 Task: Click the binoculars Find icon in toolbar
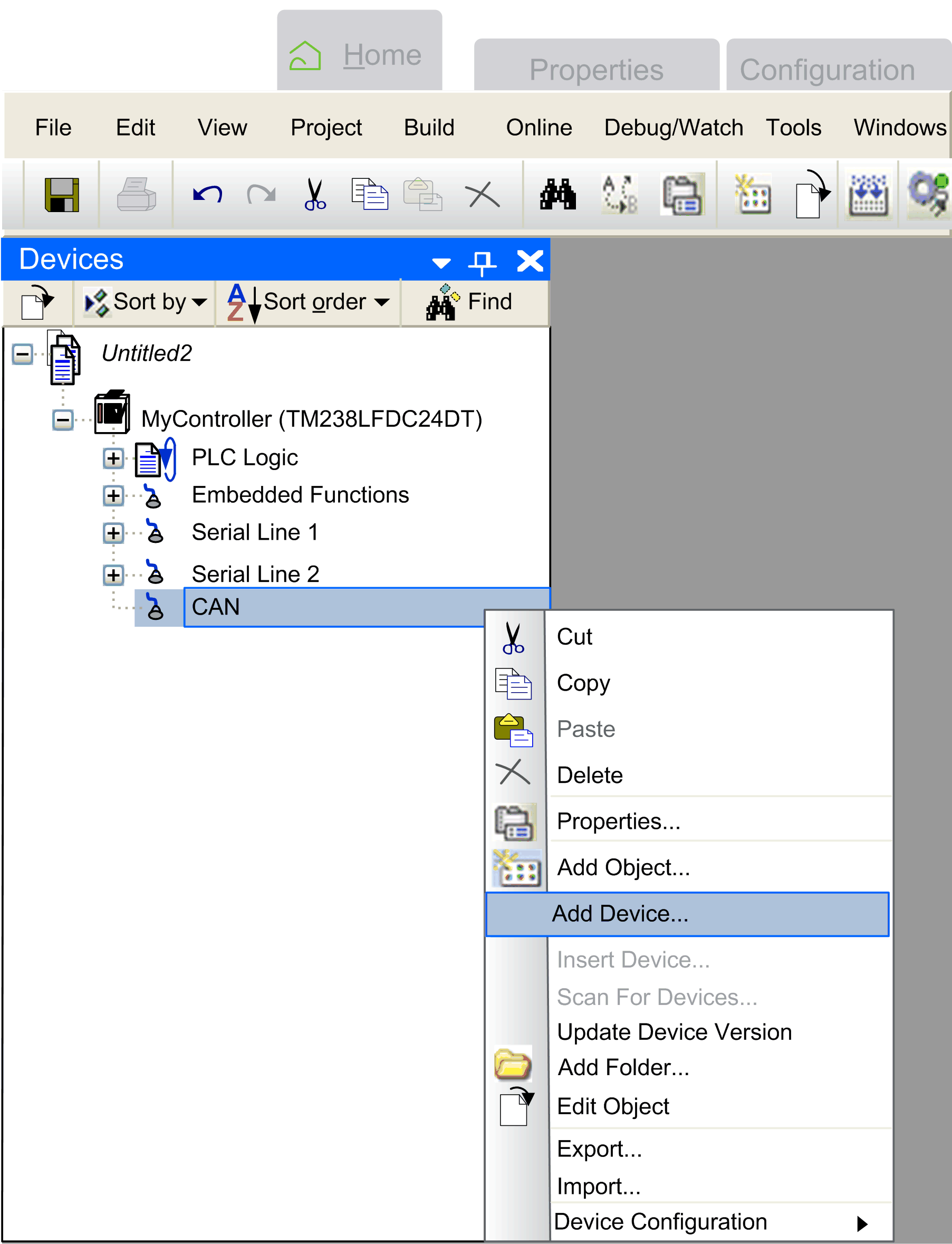[x=557, y=194]
